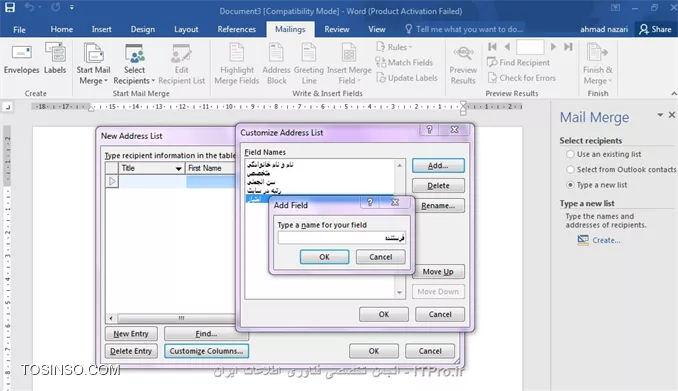The image size is (678, 391).
Task: Click the Save icon in quick access toolbar
Action: tap(10, 7)
